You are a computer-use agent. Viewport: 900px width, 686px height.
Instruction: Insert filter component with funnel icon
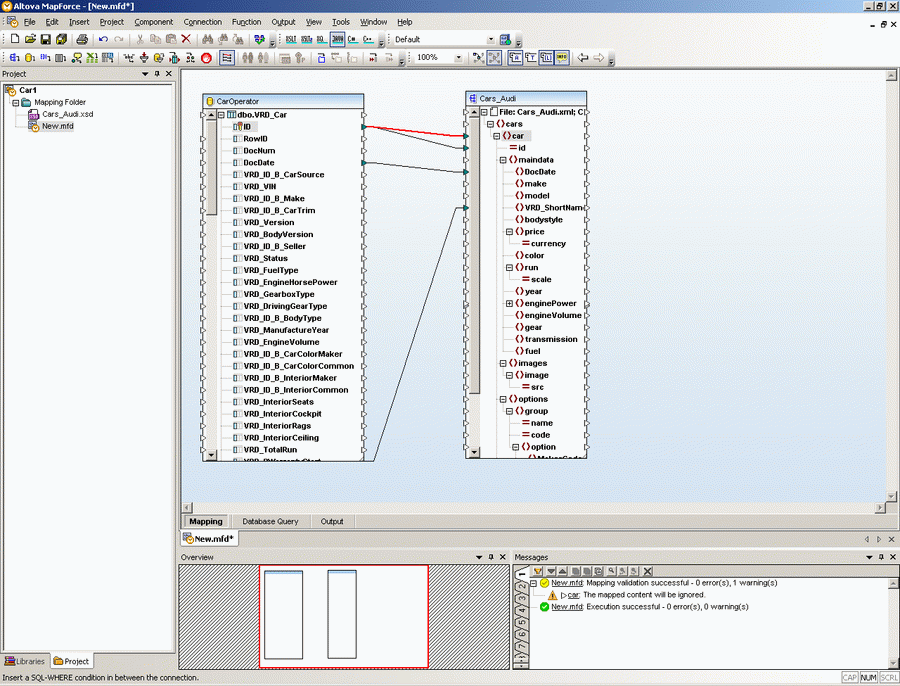144,57
